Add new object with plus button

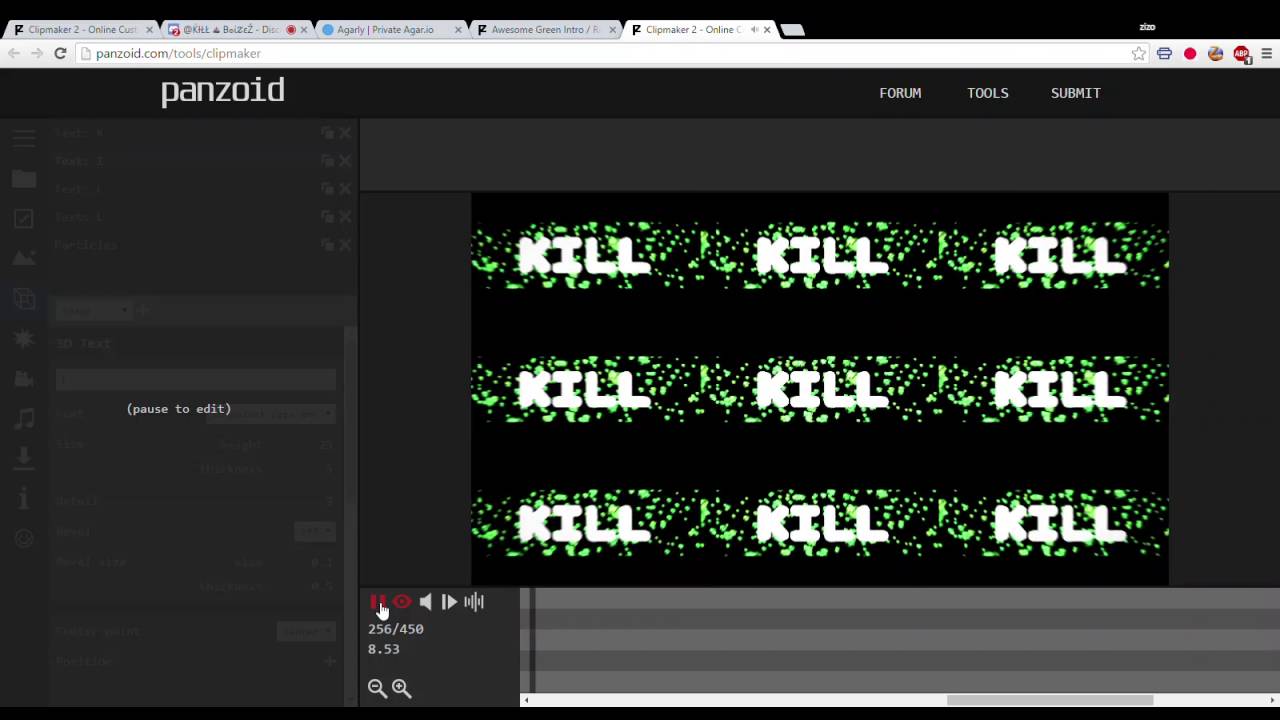pos(142,311)
